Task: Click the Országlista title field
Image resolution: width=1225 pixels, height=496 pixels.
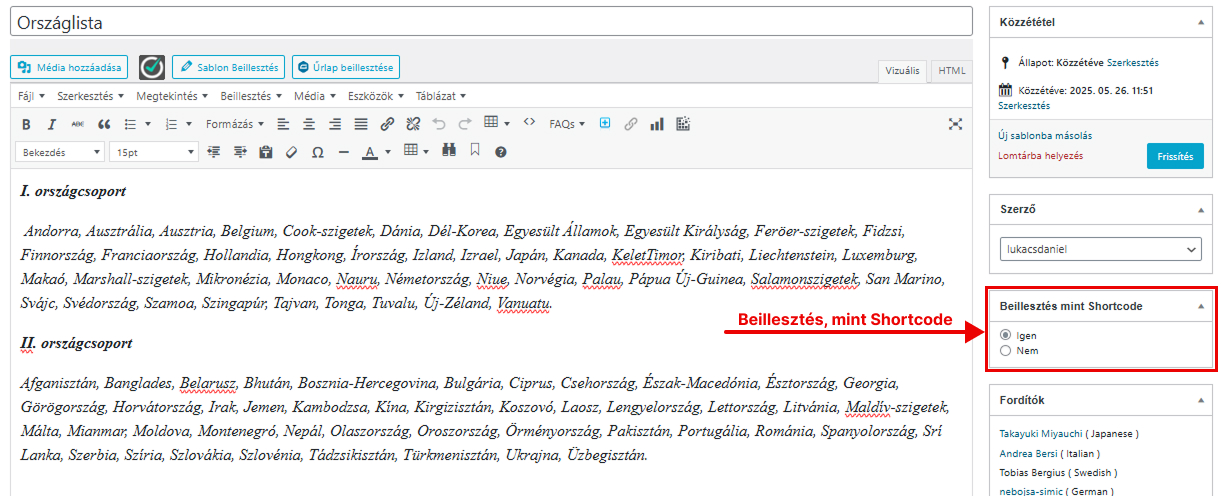Action: click(491, 22)
